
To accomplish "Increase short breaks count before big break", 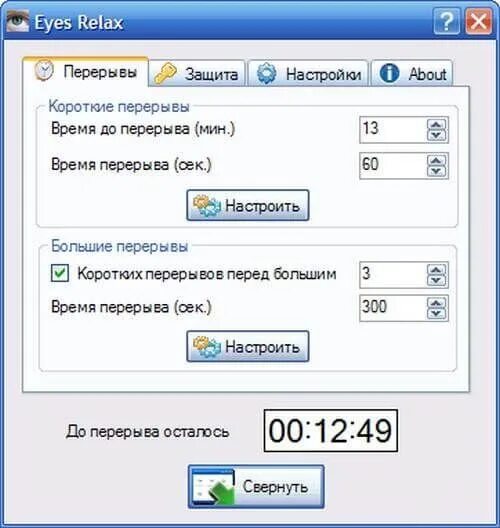I will (436, 269).
